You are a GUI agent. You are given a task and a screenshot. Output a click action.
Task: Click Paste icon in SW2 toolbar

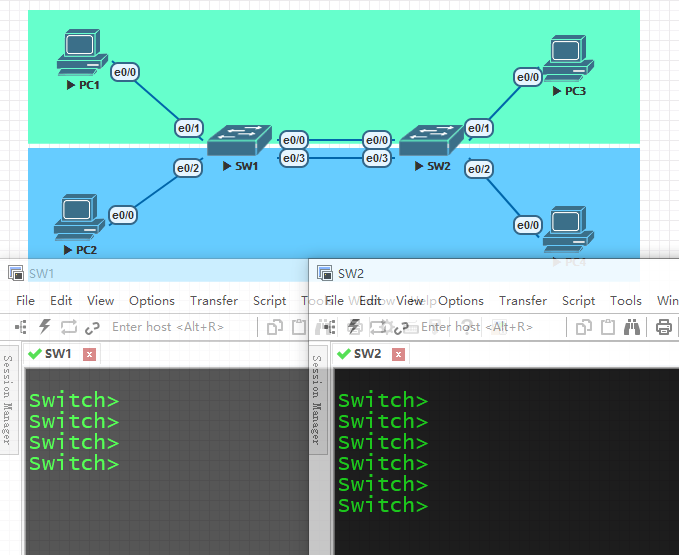click(608, 327)
